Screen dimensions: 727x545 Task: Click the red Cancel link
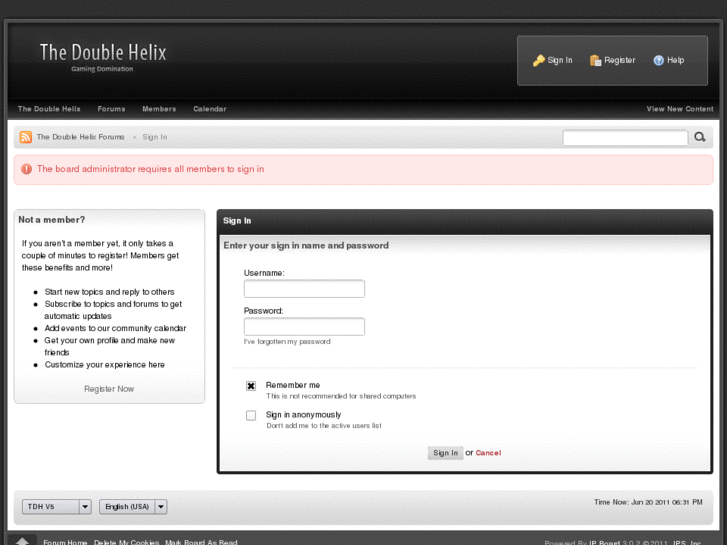pyautogui.click(x=488, y=453)
